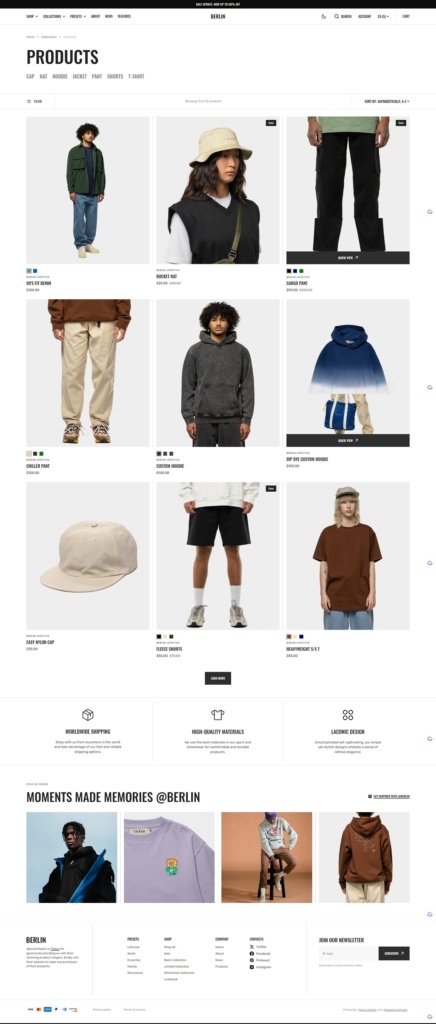Open the Facebook icon link
Screen dimensions: 436x1024
point(252,953)
